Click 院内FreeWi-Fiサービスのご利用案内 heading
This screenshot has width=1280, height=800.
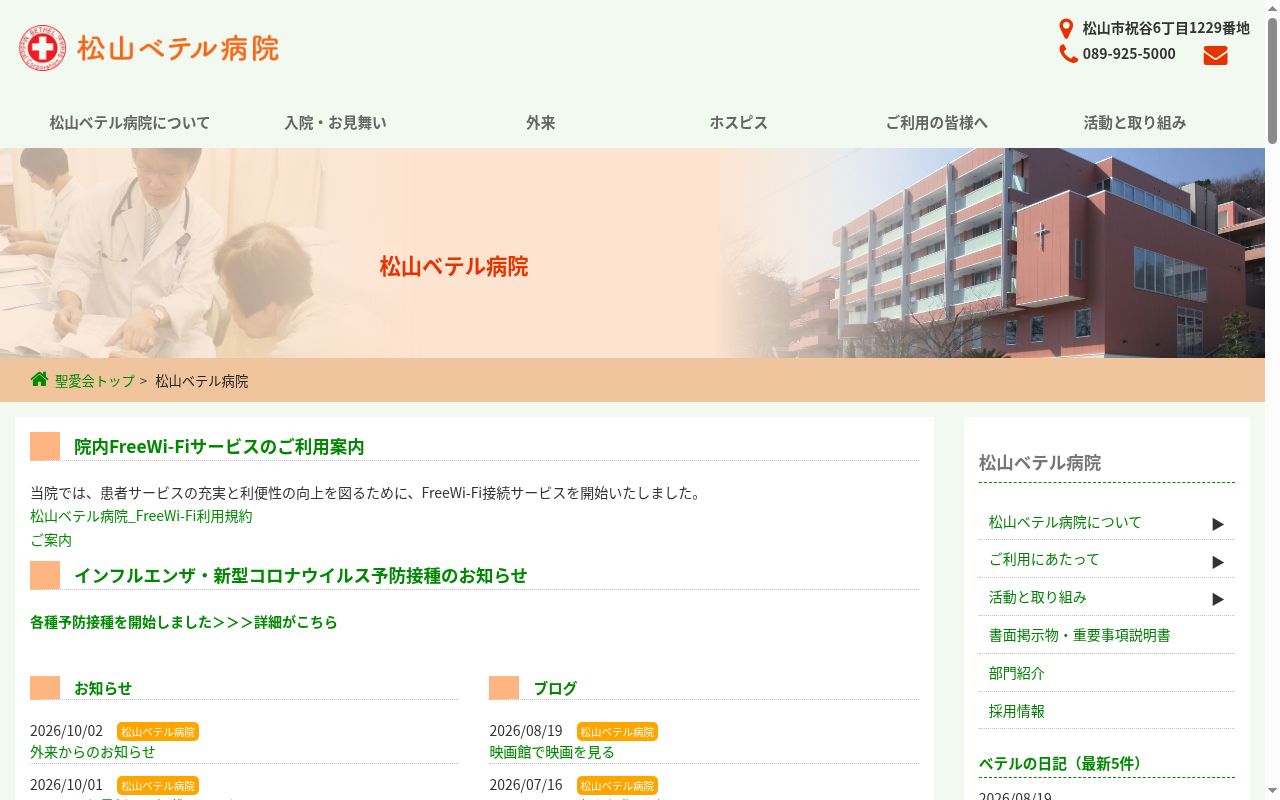tap(219, 446)
